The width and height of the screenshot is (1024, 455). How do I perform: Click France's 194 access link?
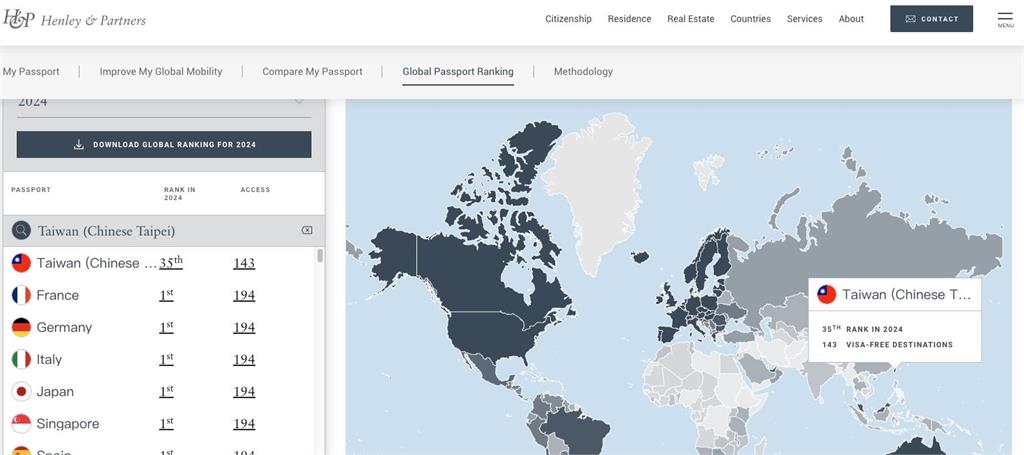pyautogui.click(x=244, y=295)
